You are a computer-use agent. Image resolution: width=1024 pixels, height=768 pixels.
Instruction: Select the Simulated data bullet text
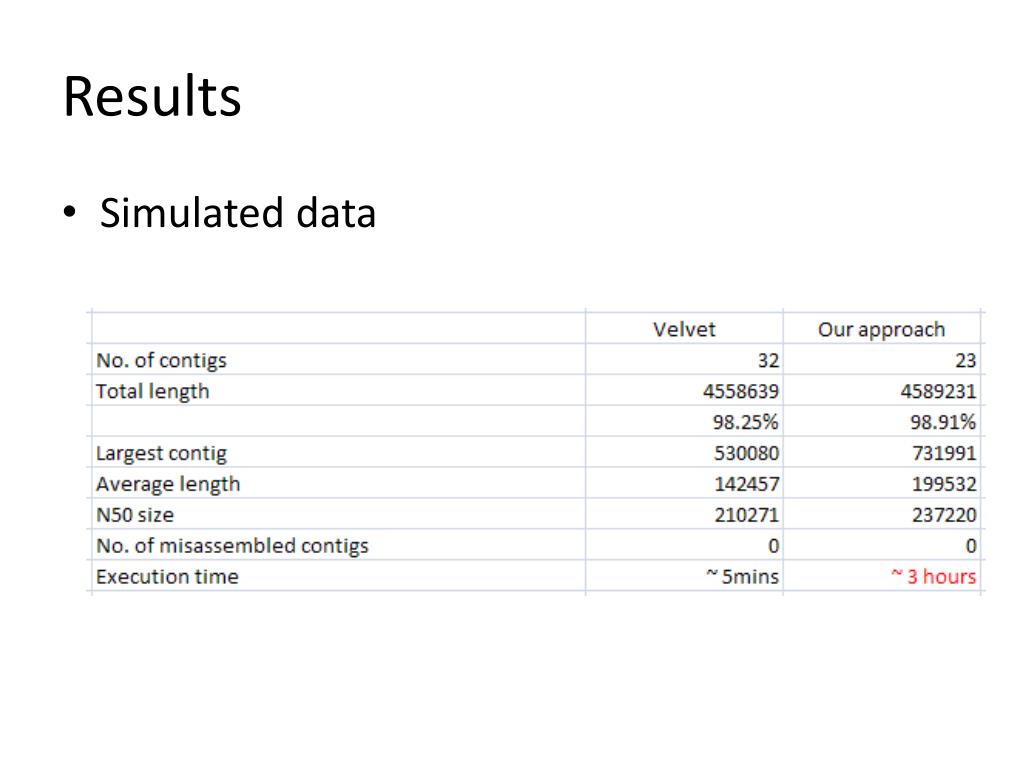pos(238,214)
